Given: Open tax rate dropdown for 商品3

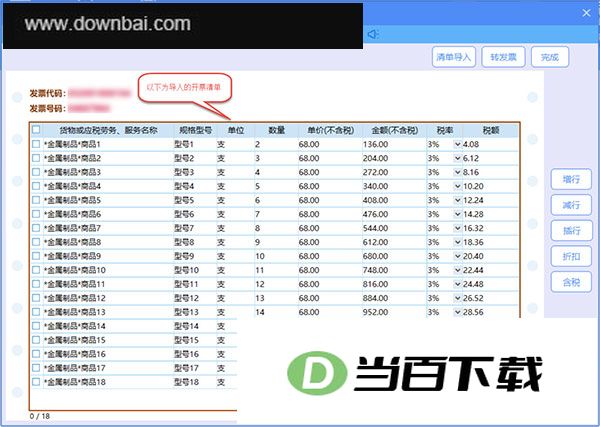Looking at the screenshot, I should [457, 172].
